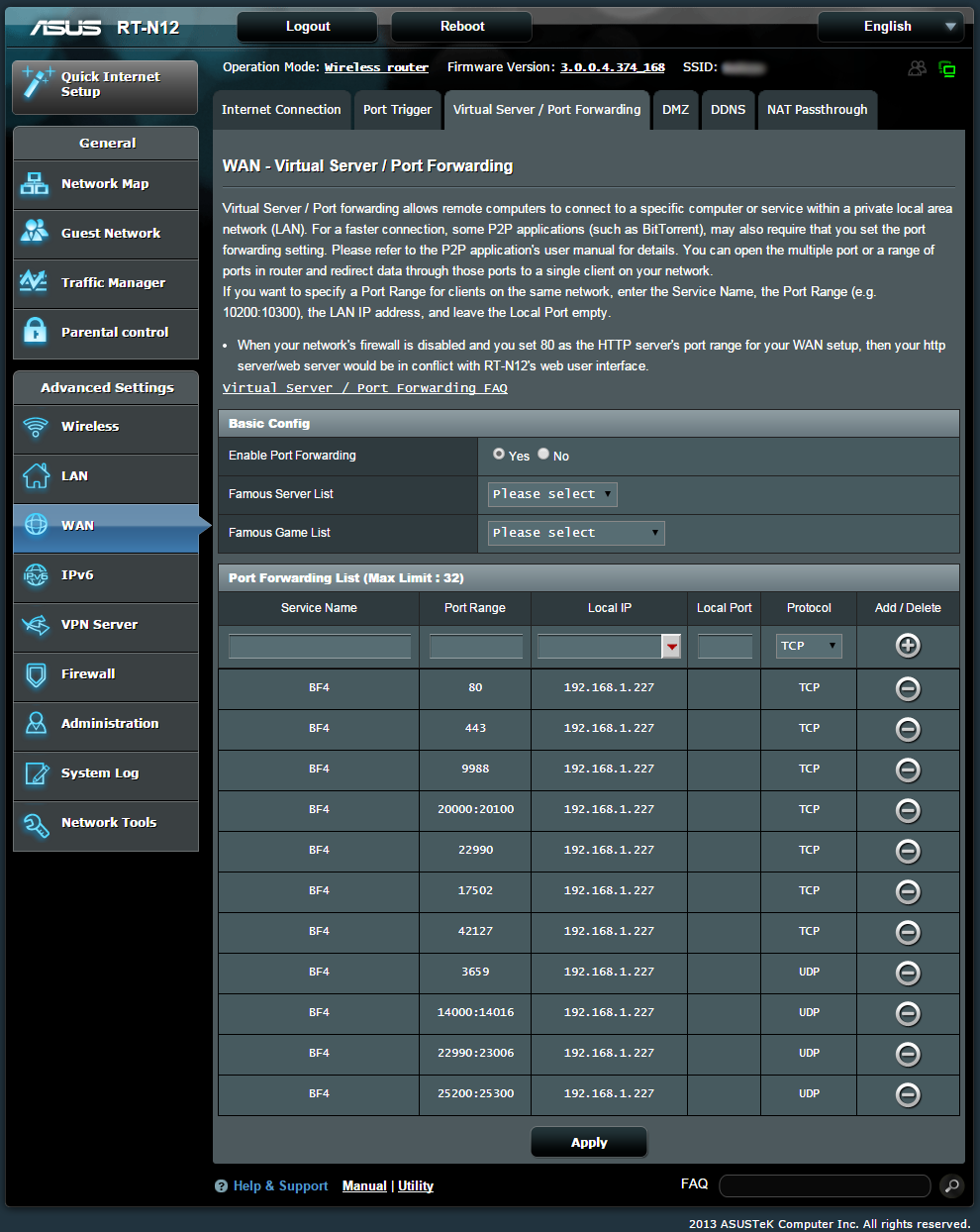Delete the BF4 port 9988 rule
This screenshot has height=1232, width=980.
pyautogui.click(x=908, y=770)
